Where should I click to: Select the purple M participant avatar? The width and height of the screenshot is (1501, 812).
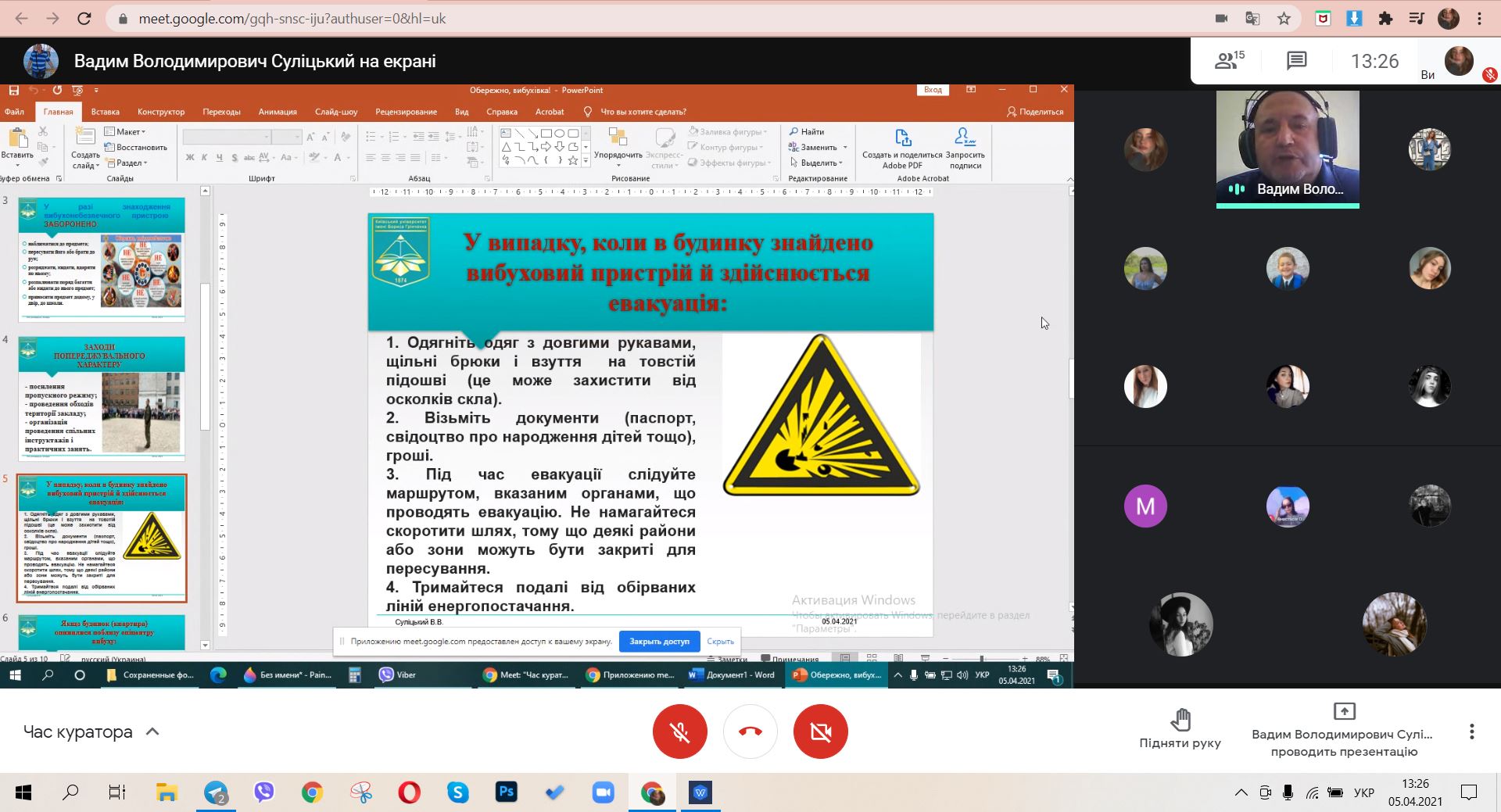1145,506
